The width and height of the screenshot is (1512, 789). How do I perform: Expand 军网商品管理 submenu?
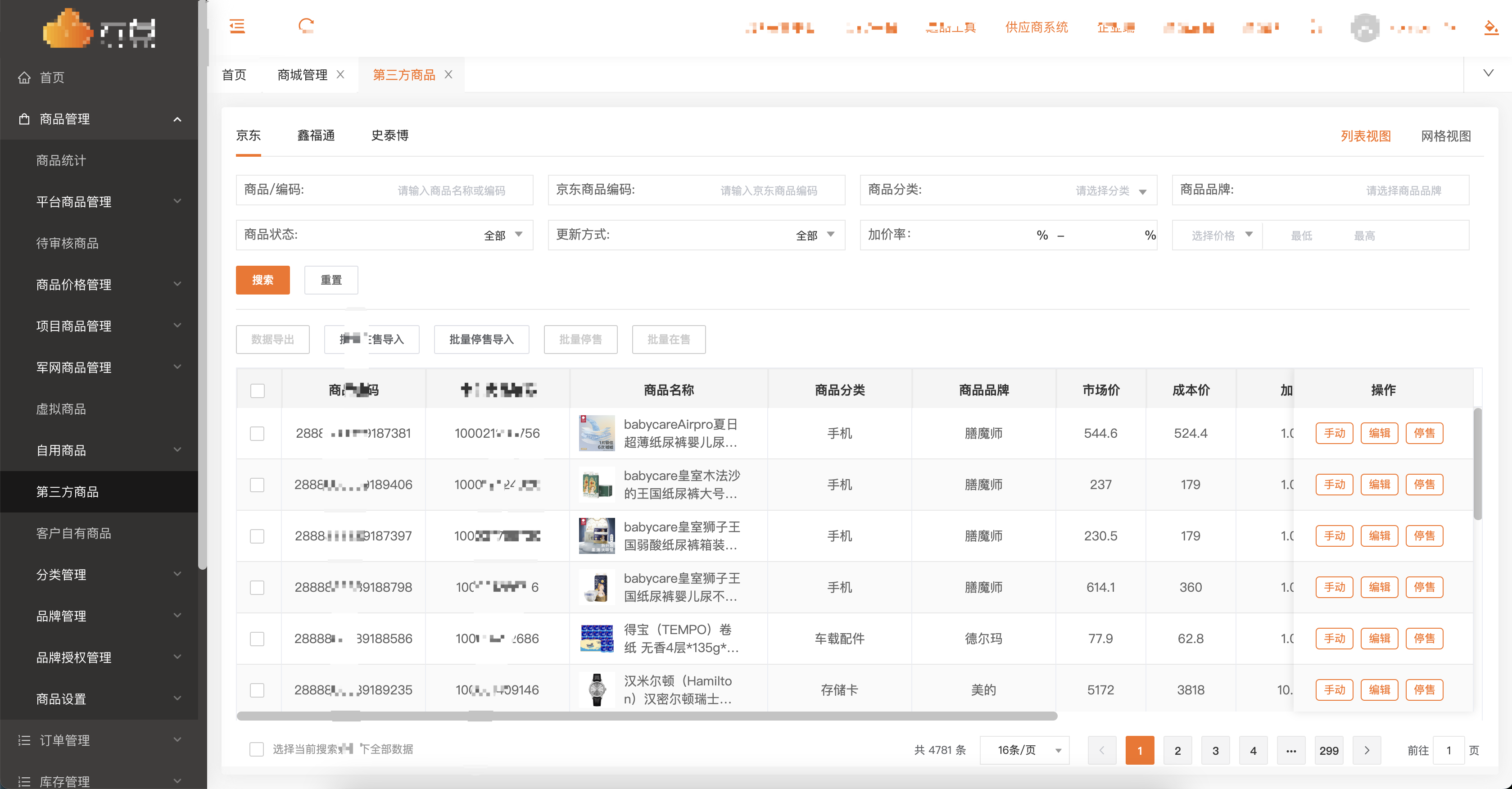click(177, 367)
